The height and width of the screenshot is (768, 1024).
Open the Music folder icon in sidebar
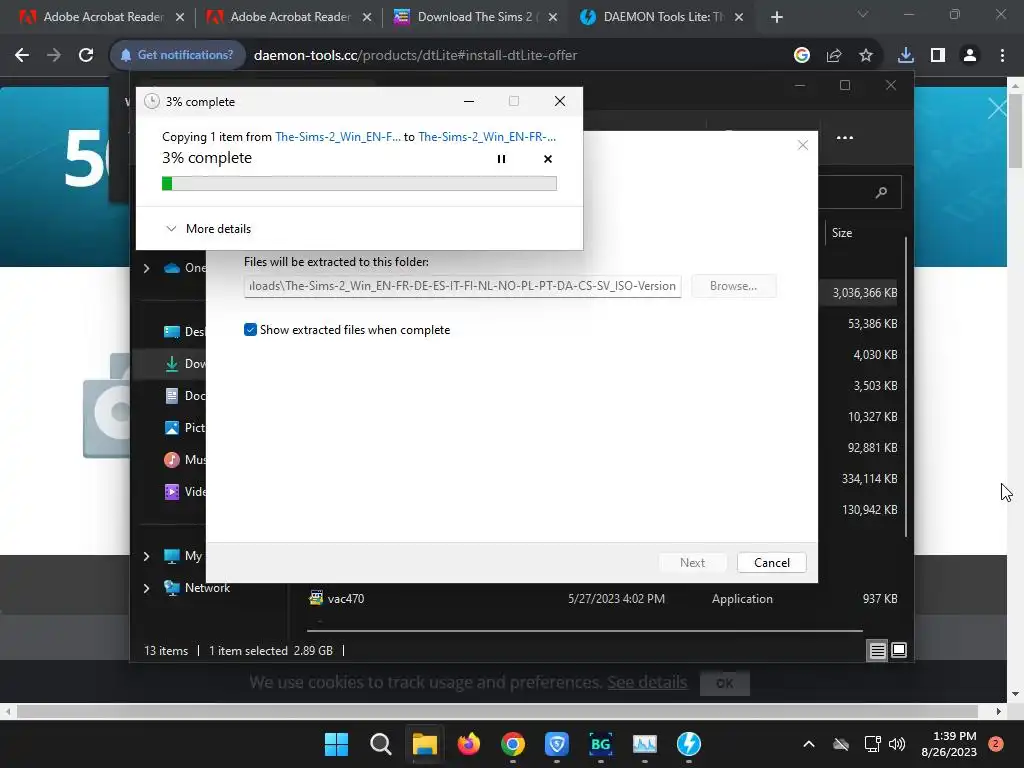pos(172,460)
